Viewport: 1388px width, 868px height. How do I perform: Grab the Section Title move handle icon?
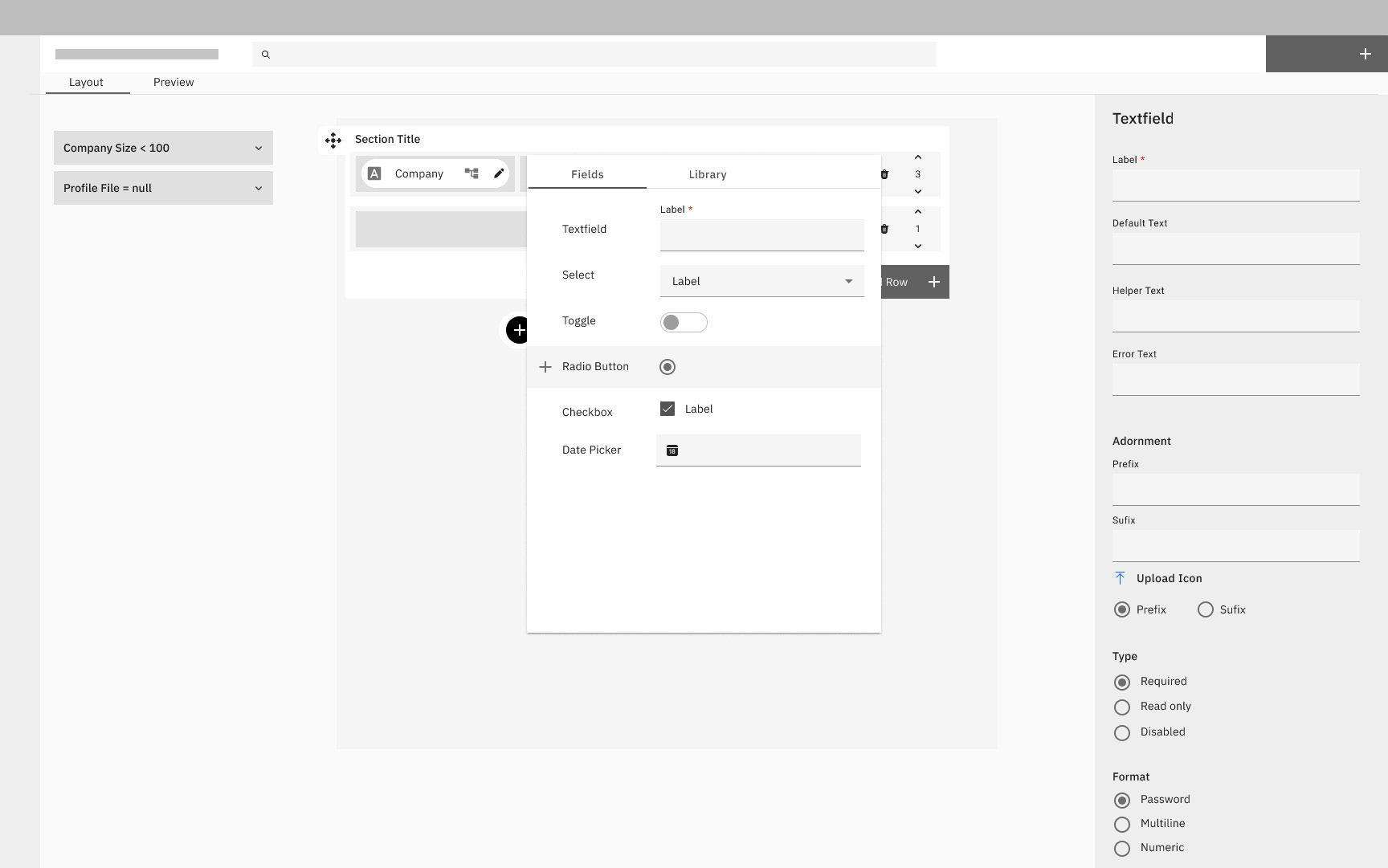click(x=333, y=141)
